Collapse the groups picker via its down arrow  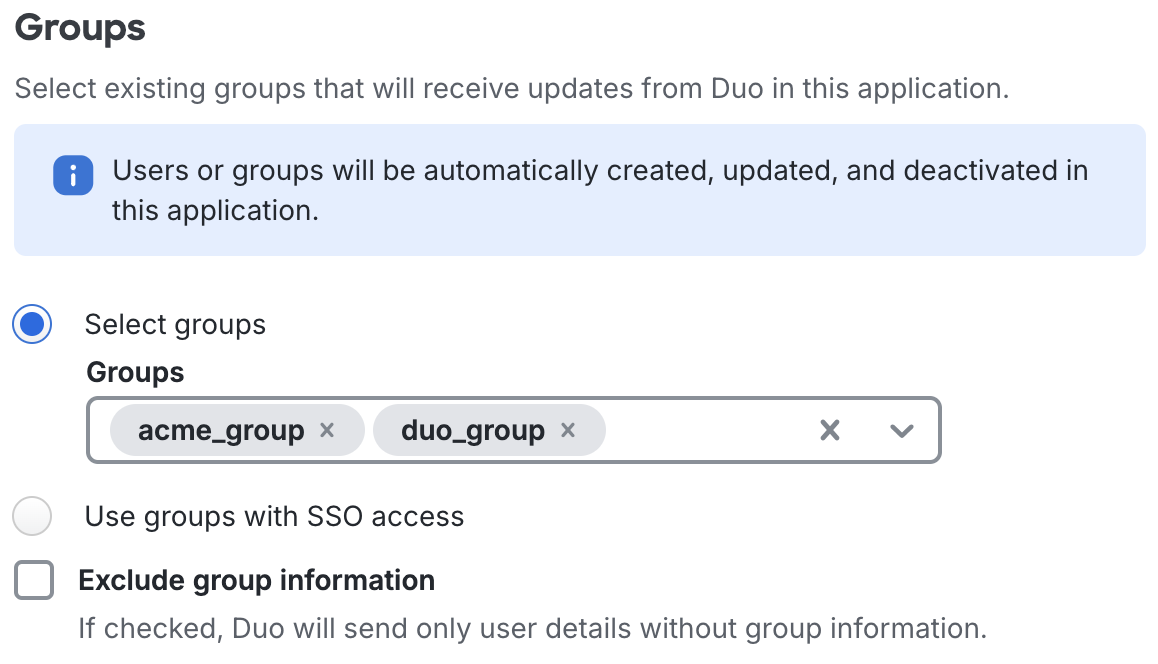901,430
